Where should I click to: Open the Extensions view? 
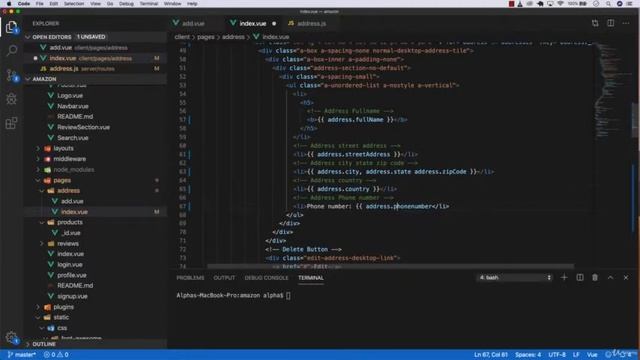[12, 123]
